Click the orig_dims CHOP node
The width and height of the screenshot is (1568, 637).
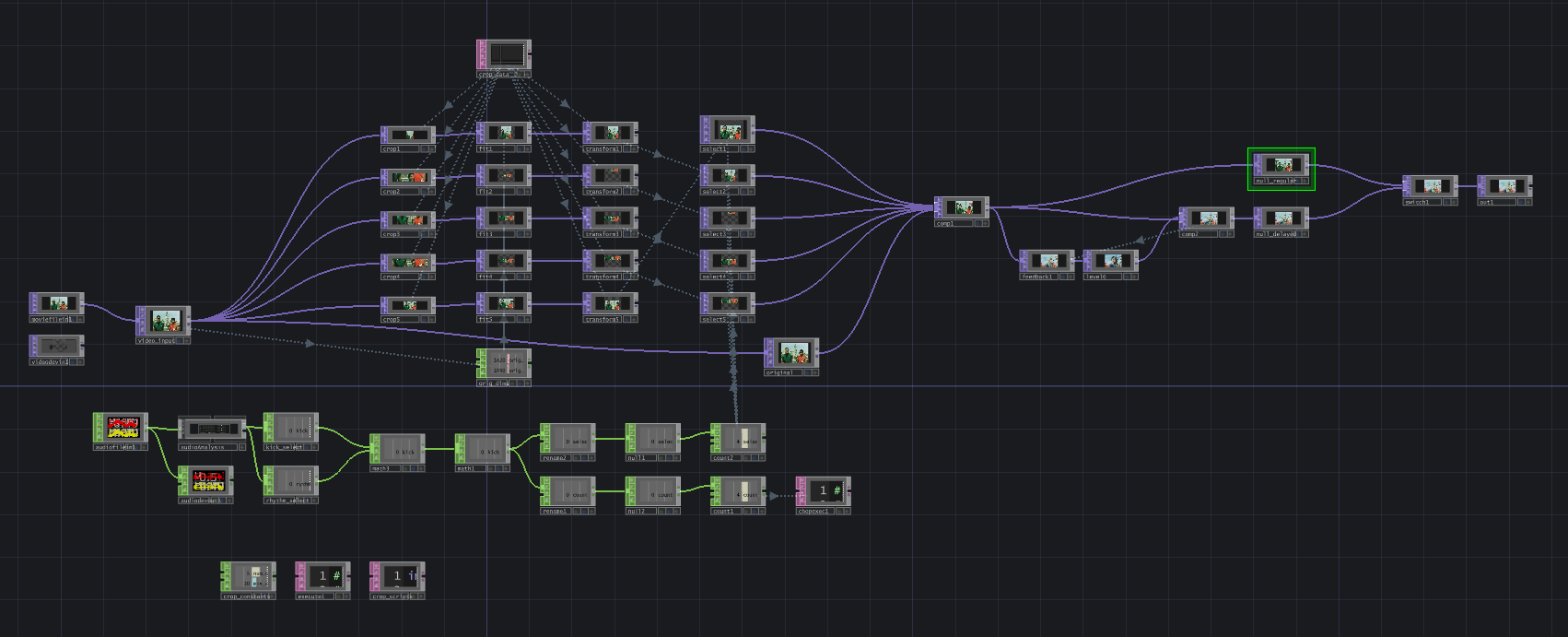point(504,364)
